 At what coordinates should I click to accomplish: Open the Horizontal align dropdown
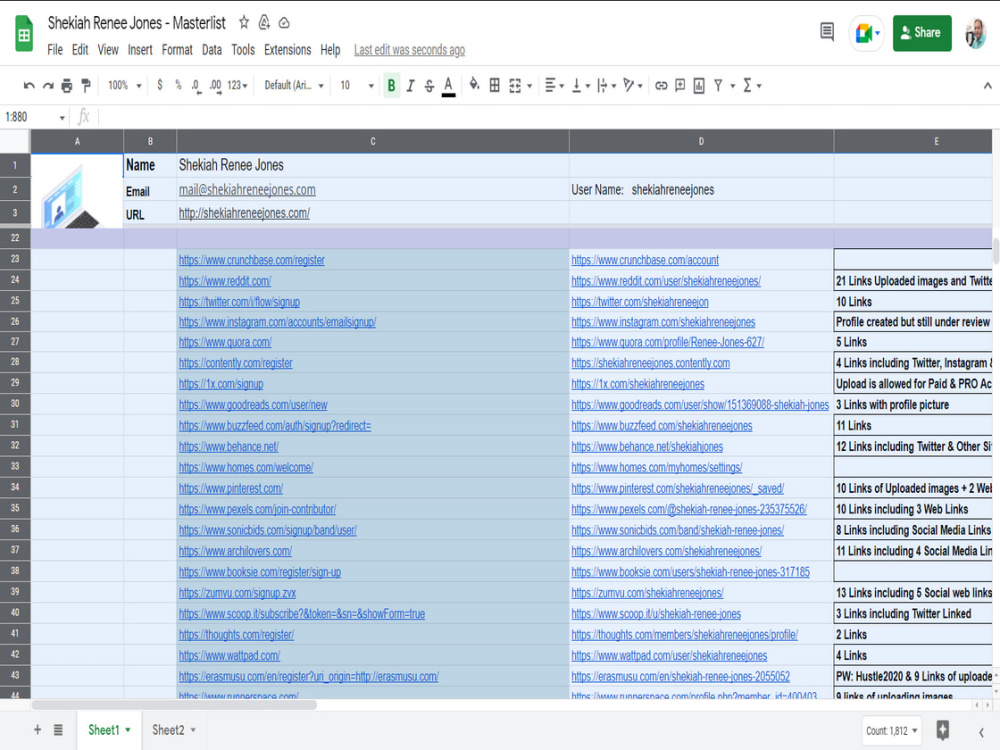[554, 85]
